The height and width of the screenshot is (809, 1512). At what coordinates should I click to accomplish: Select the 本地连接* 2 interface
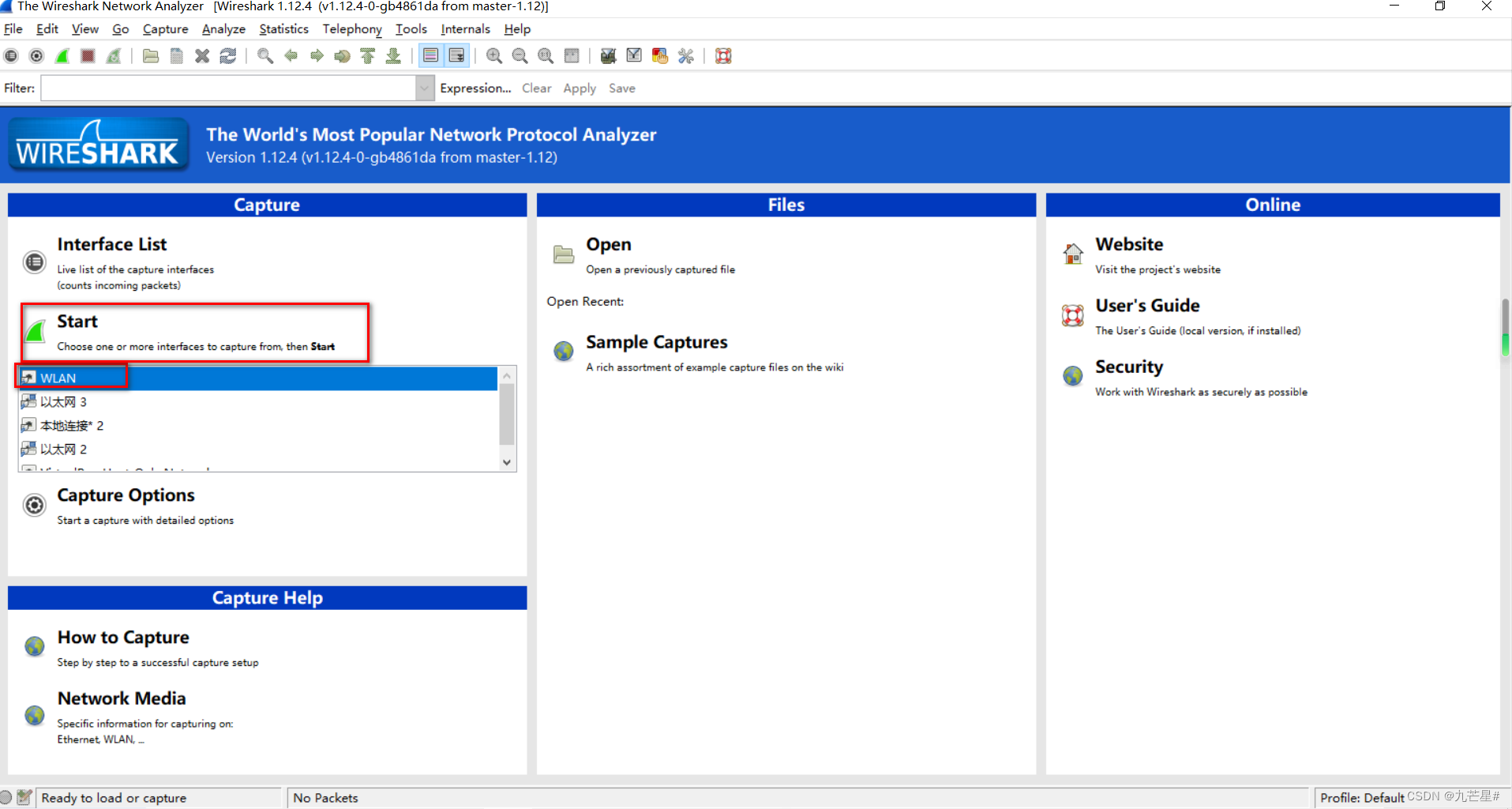click(258, 426)
